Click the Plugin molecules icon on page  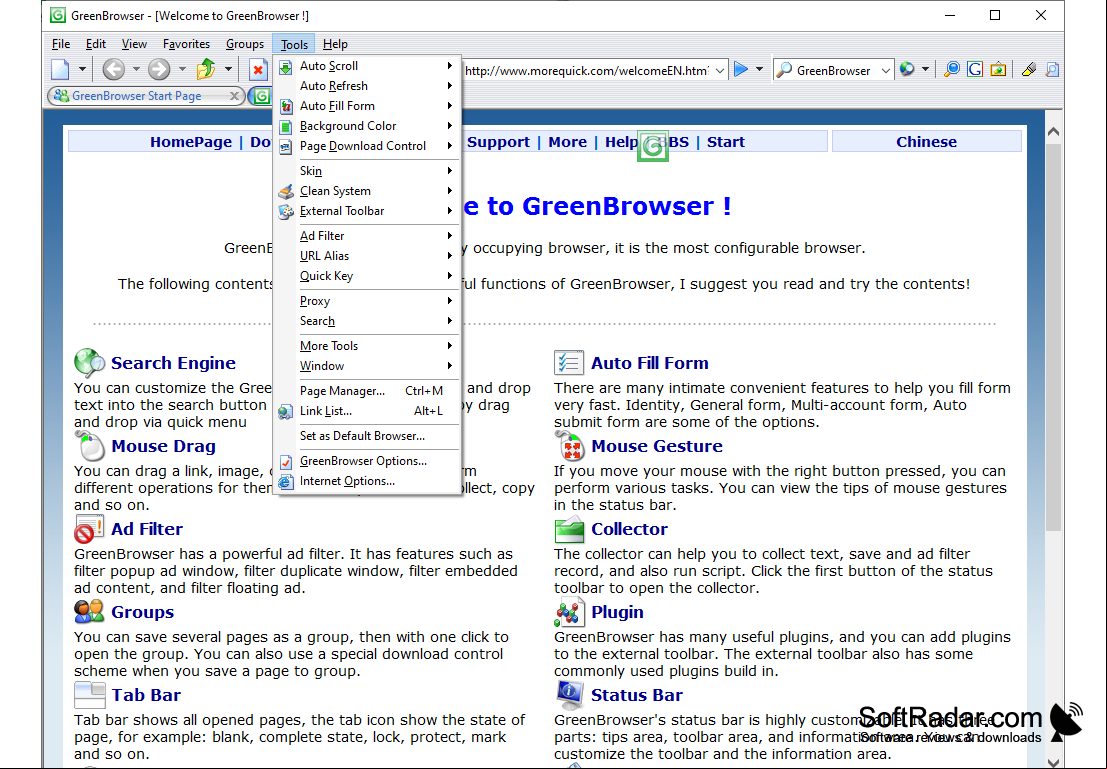click(570, 612)
